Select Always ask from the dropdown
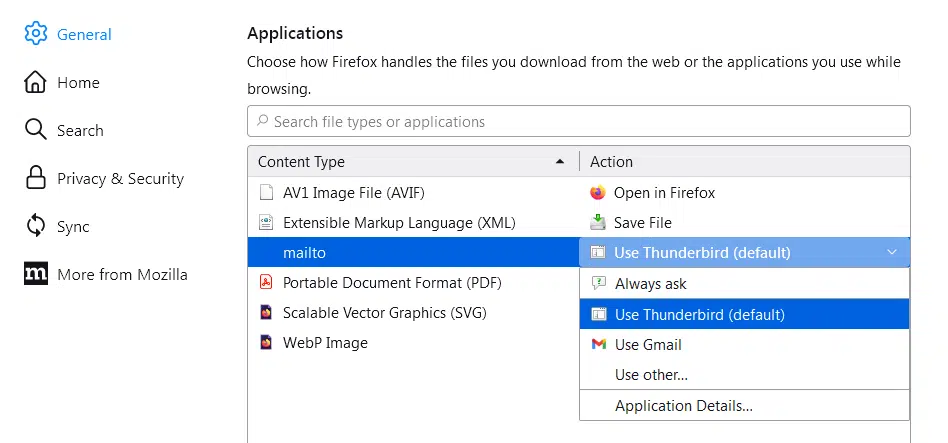Image resolution: width=948 pixels, height=443 pixels. tap(651, 284)
